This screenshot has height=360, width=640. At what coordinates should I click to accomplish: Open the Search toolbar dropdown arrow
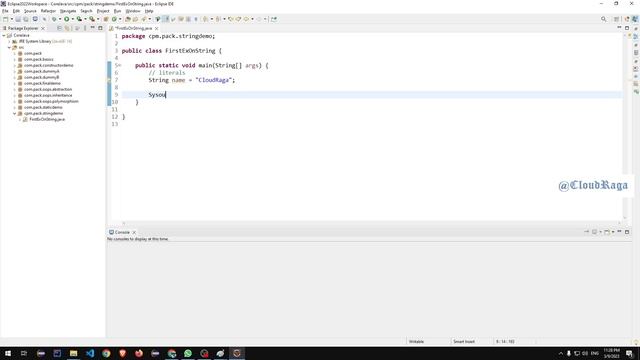150,19
